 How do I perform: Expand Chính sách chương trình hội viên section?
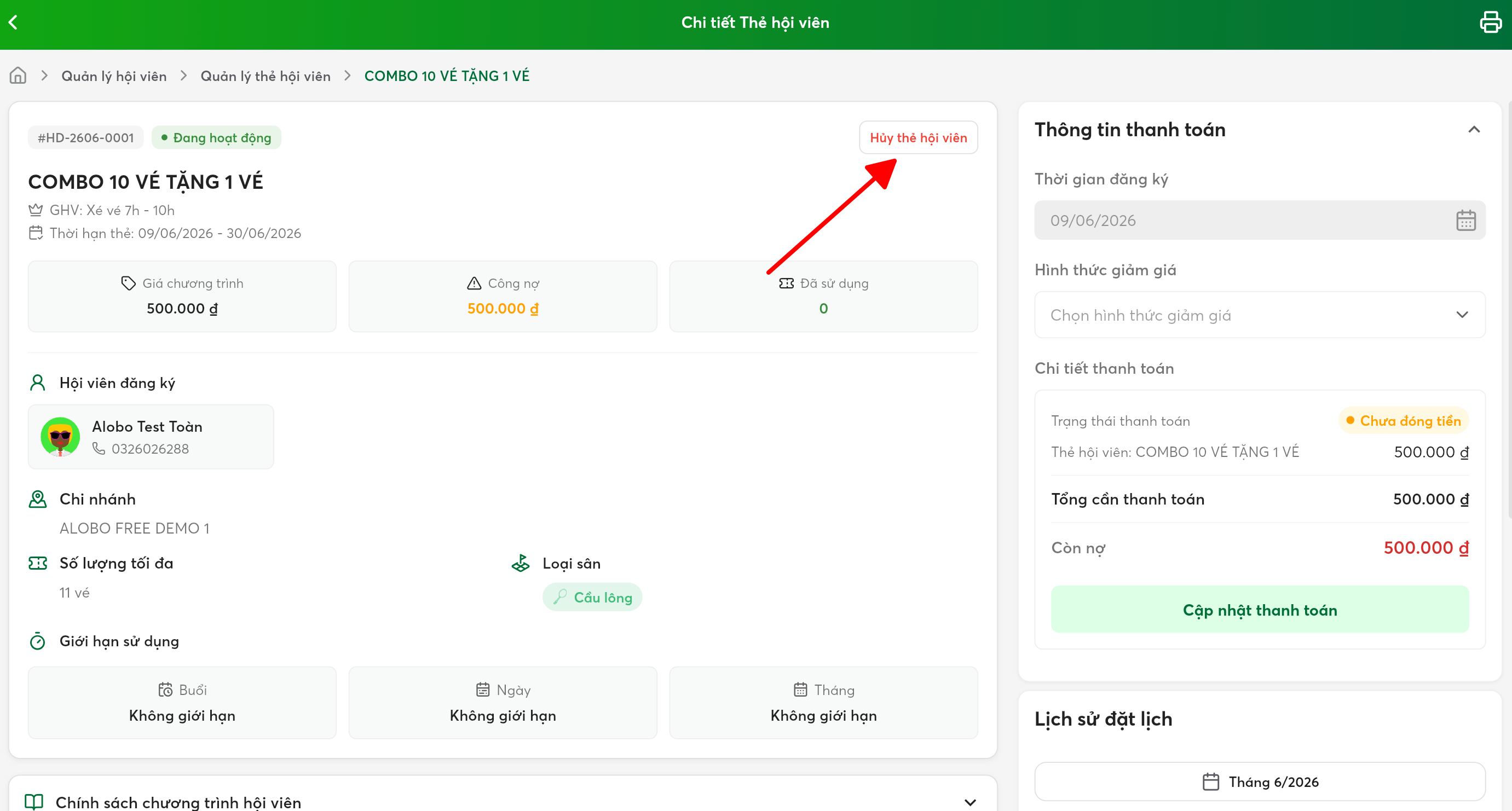970,802
